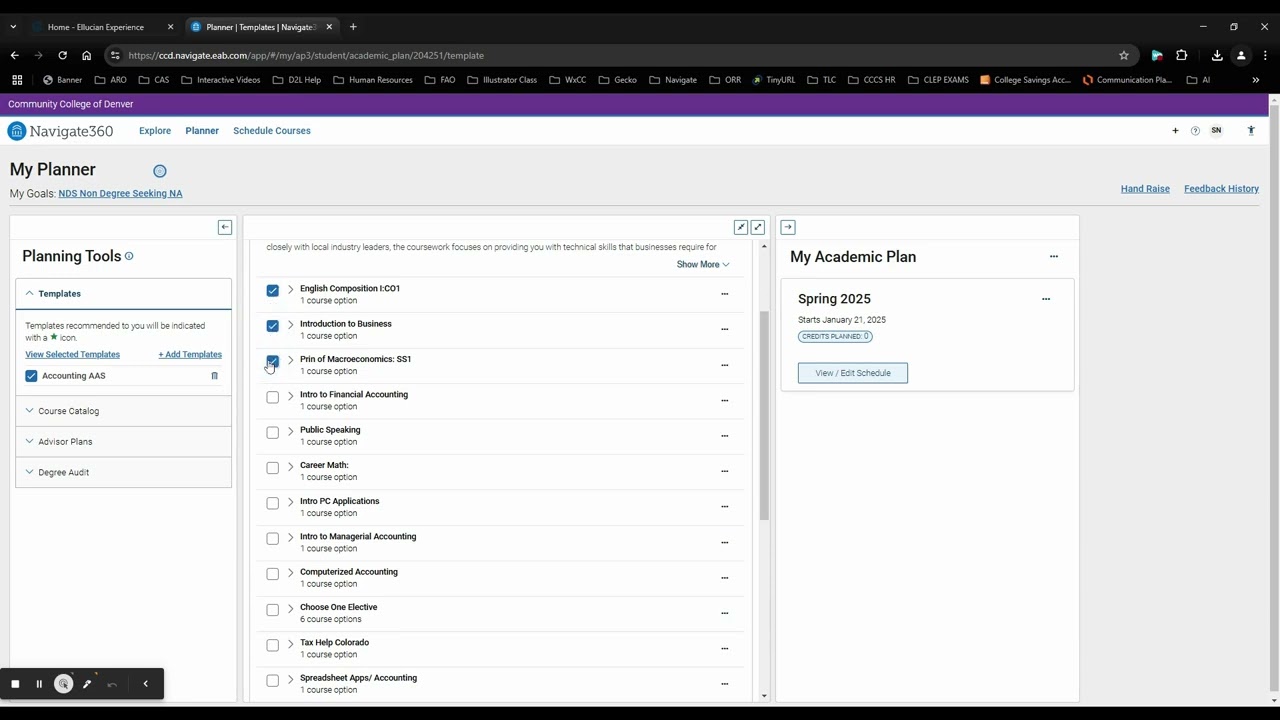Open Spring 2025 term options menu
Image resolution: width=1280 pixels, height=720 pixels.
click(1046, 299)
